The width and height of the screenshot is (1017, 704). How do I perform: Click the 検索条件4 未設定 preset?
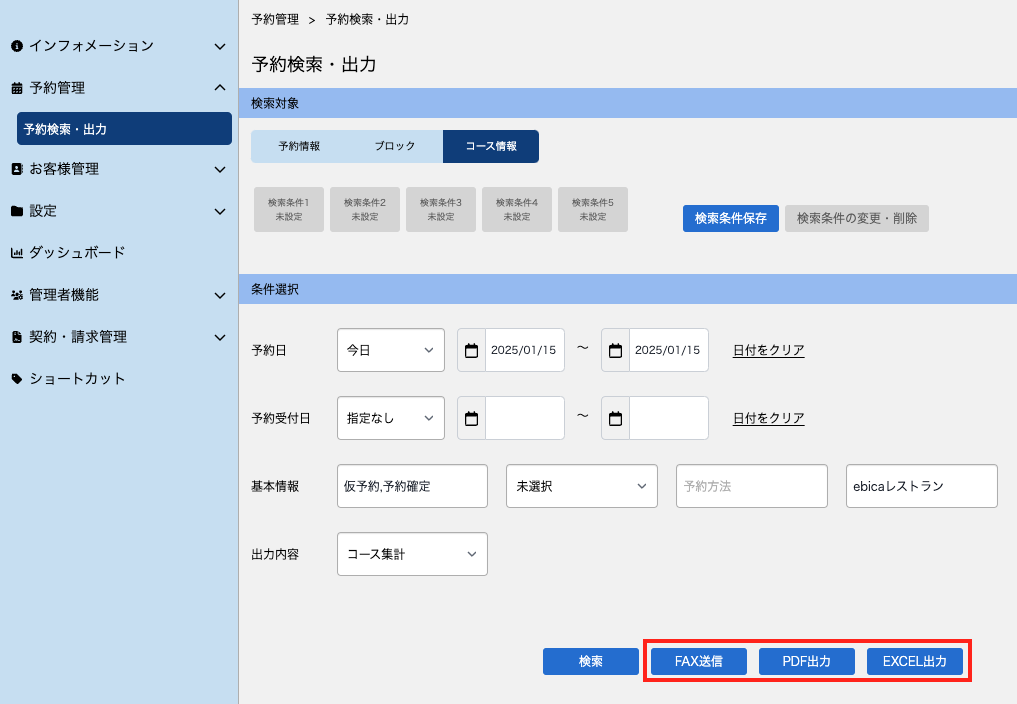click(517, 210)
